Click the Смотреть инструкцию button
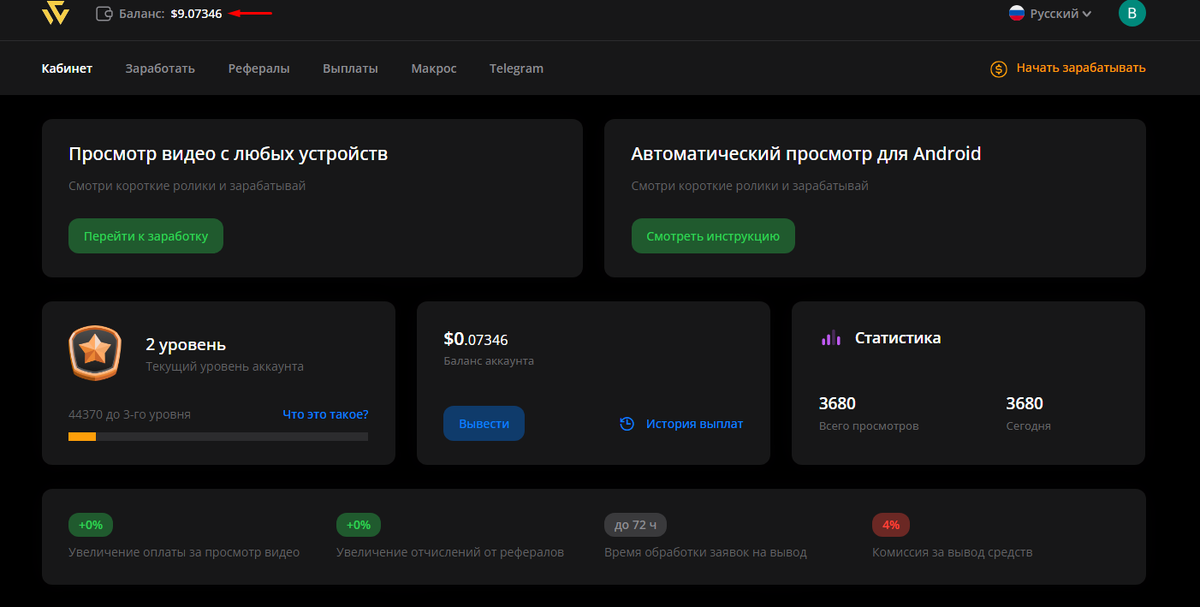 pyautogui.click(x=713, y=236)
